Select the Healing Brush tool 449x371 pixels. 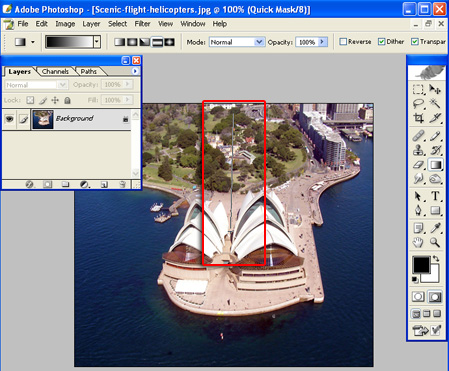418,136
